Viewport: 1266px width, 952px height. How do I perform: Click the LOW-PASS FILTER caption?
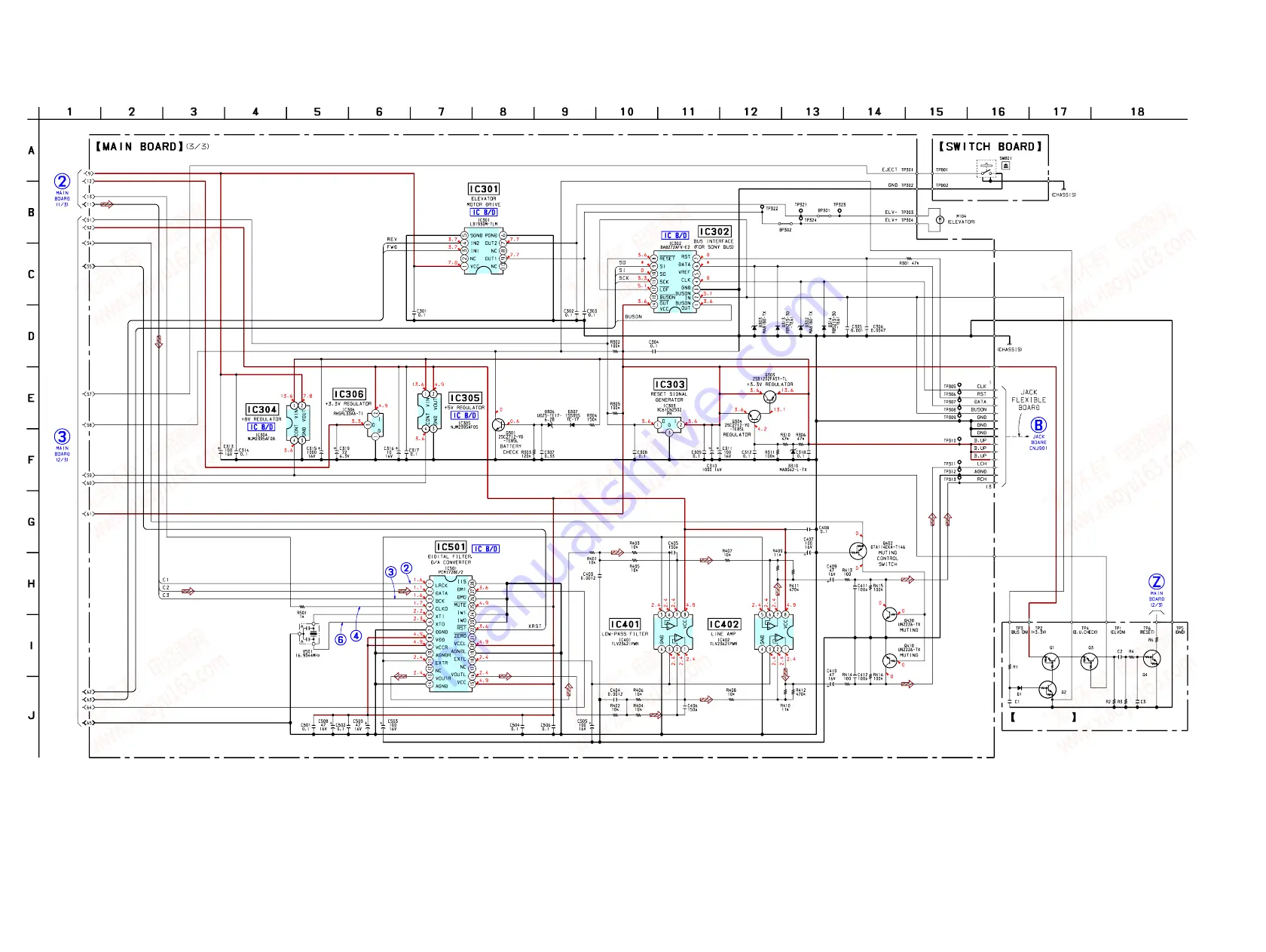(x=625, y=634)
